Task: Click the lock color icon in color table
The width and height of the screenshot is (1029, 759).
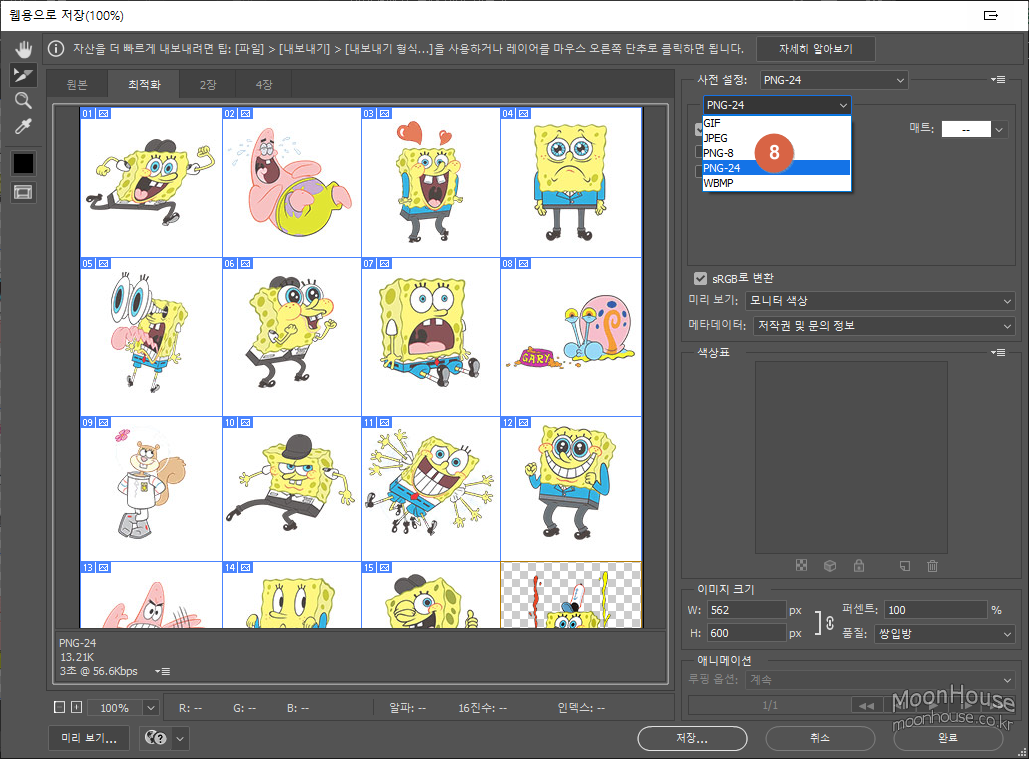Action: click(x=859, y=565)
